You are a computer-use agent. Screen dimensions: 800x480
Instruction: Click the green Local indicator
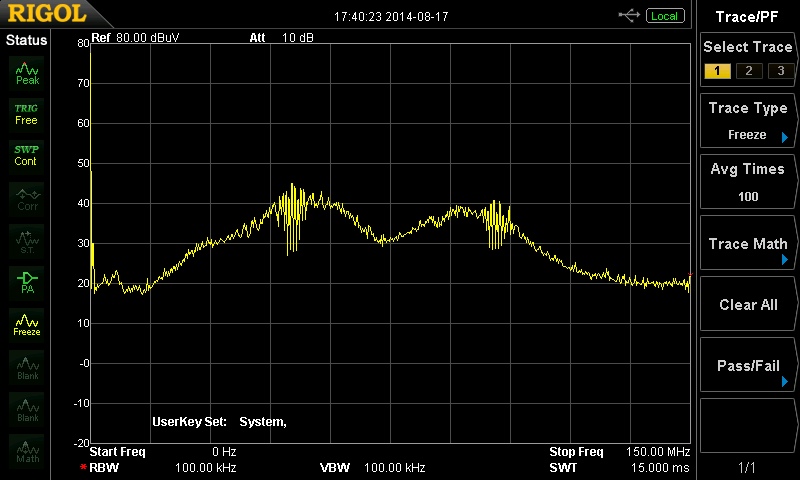664,16
